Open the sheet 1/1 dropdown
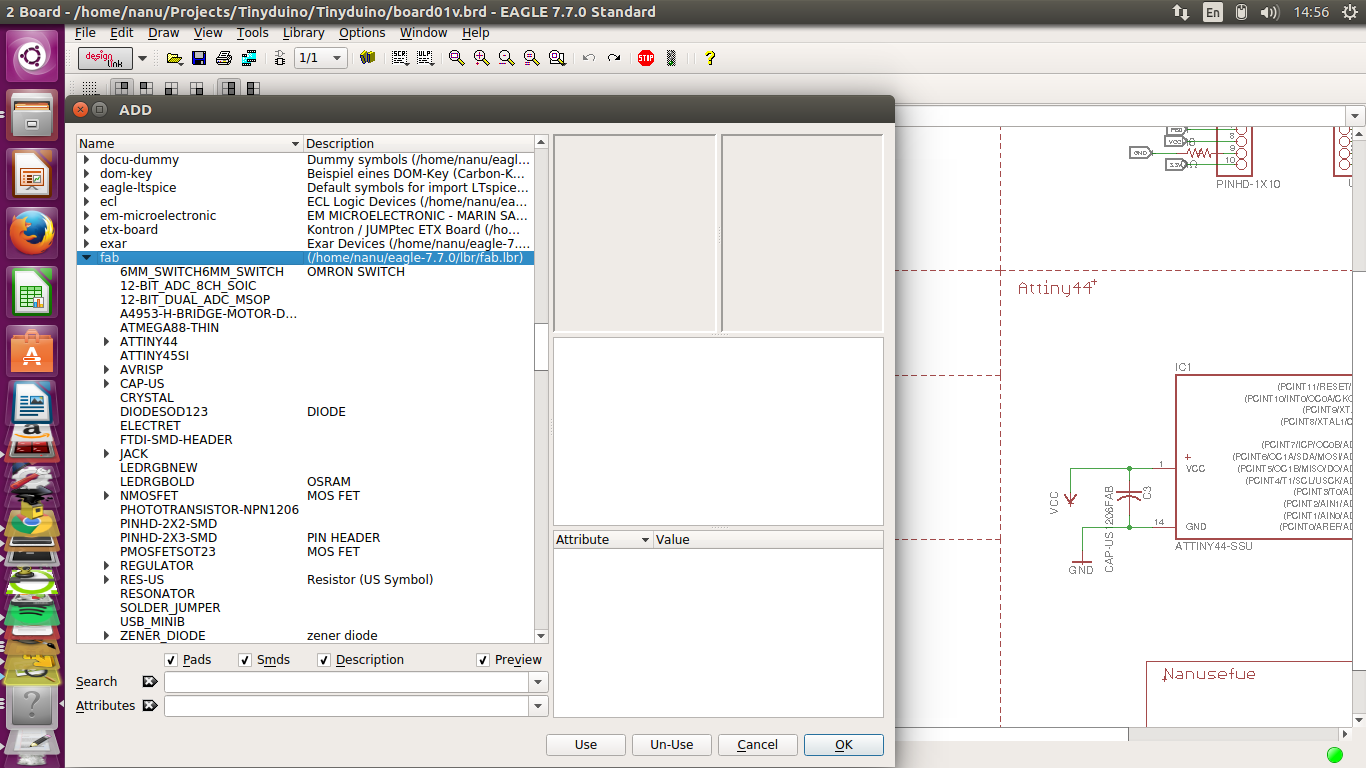Image resolution: width=1366 pixels, height=768 pixels. point(336,58)
